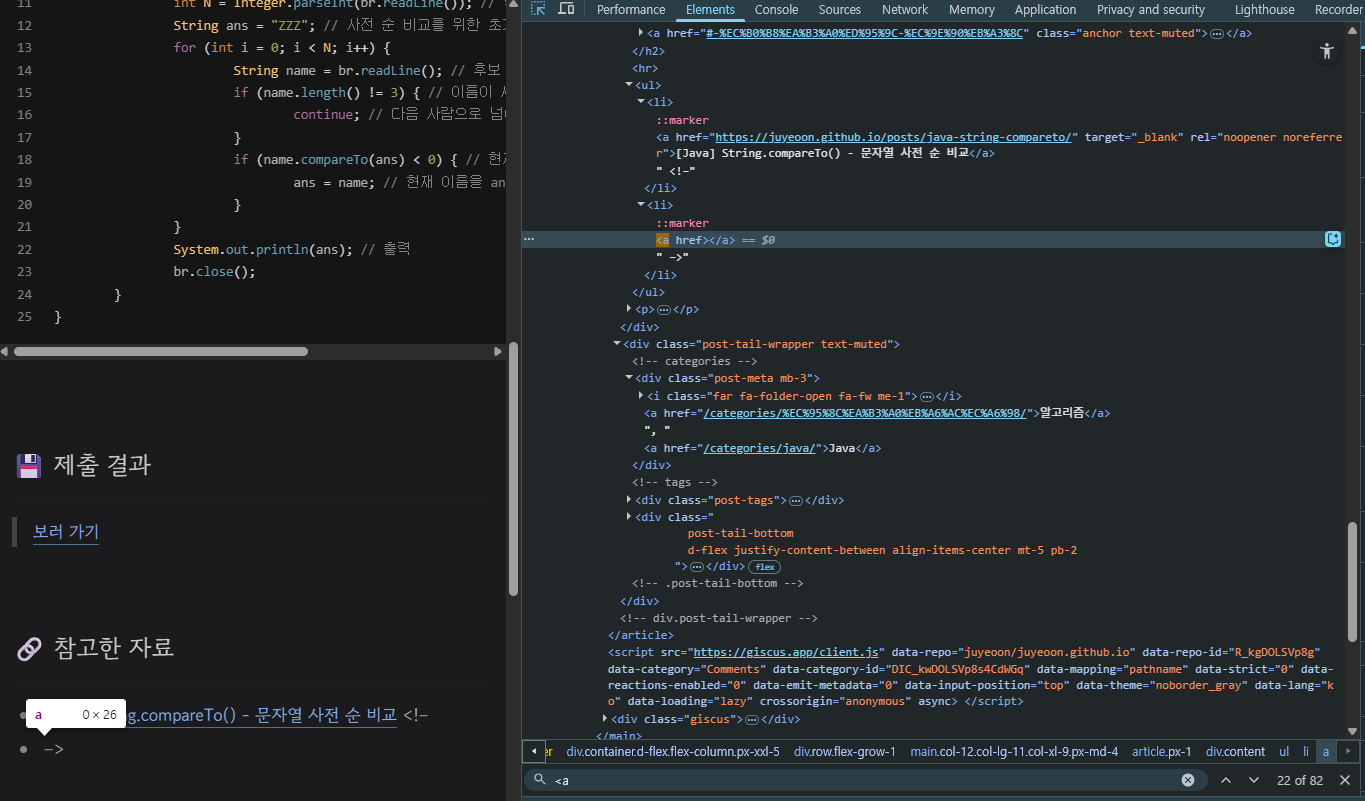Viewport: 1365px width, 801px height.
Task: Select breadcrumb article.px-1
Action: click(x=1162, y=751)
